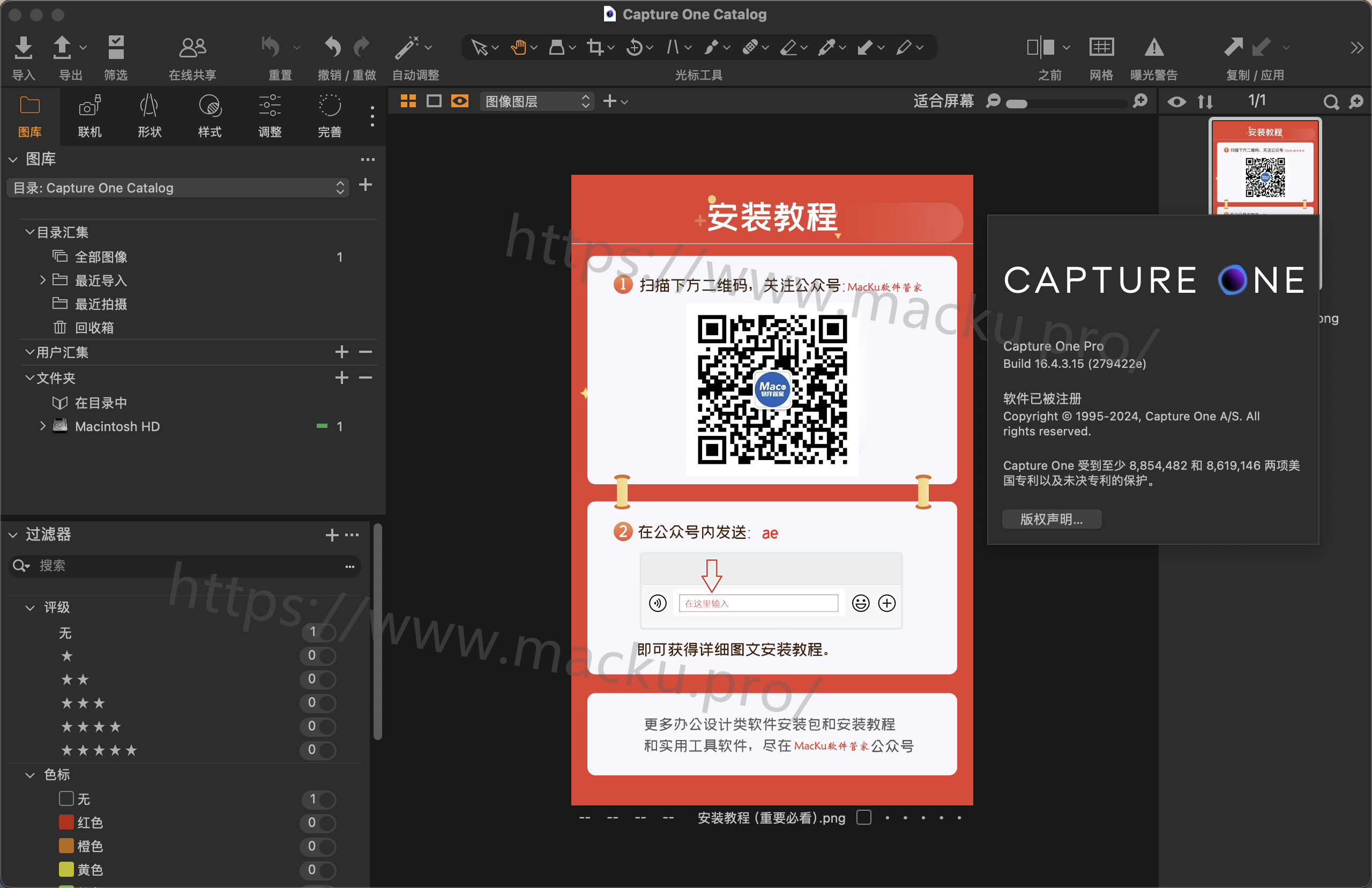Toggle exposure warning (曝光警告)
The image size is (1372, 888).
coord(1154,47)
